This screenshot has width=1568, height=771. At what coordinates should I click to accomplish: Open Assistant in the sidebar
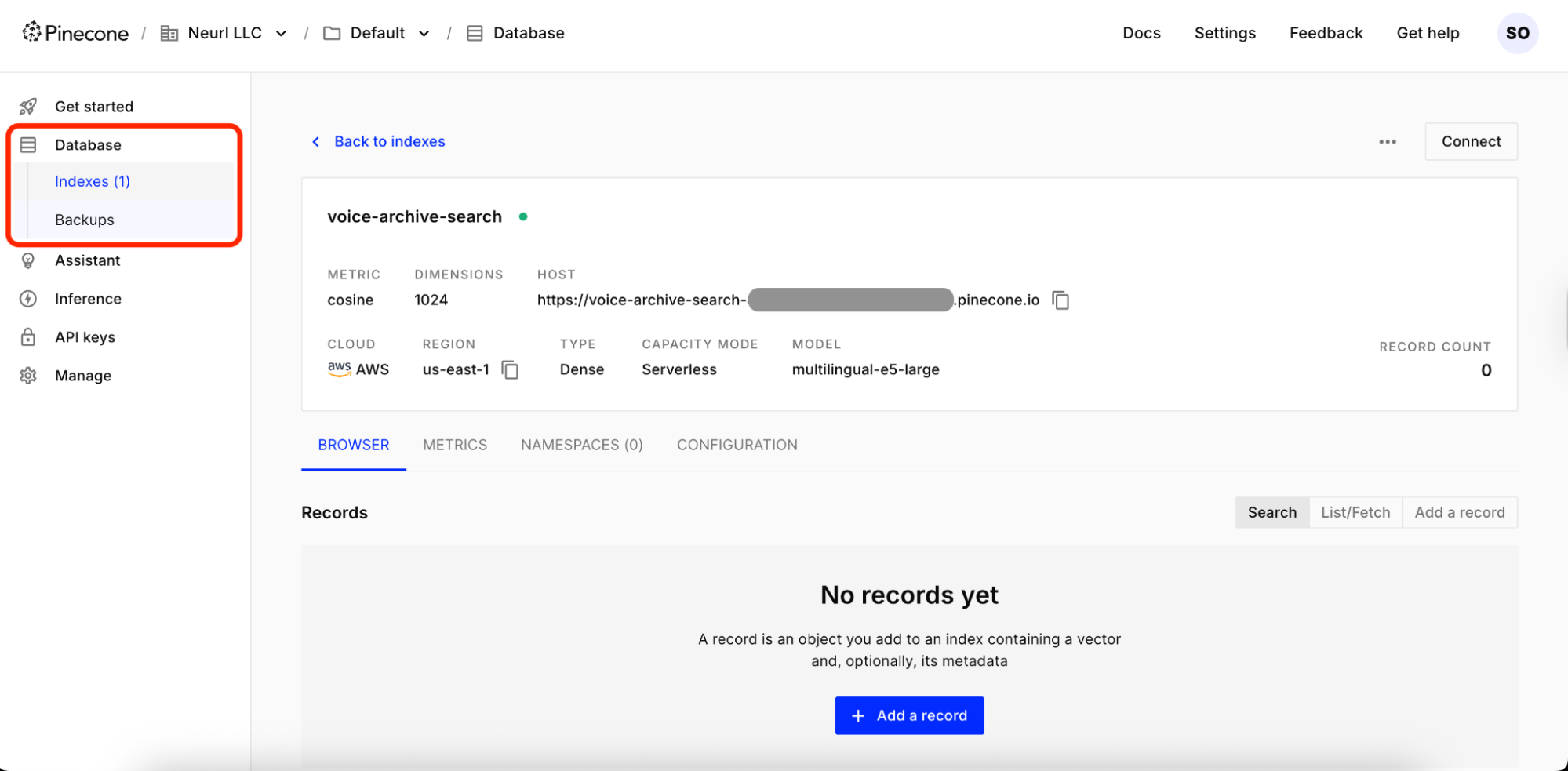(88, 260)
